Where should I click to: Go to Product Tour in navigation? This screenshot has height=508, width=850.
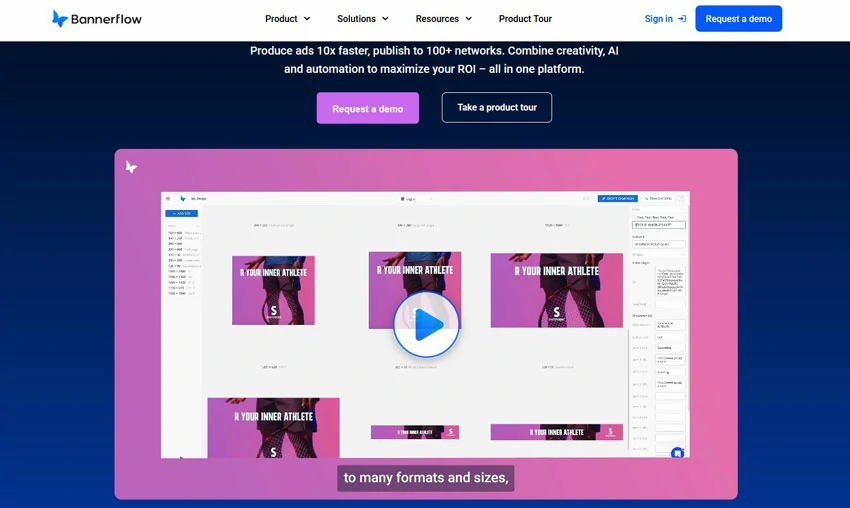point(525,19)
